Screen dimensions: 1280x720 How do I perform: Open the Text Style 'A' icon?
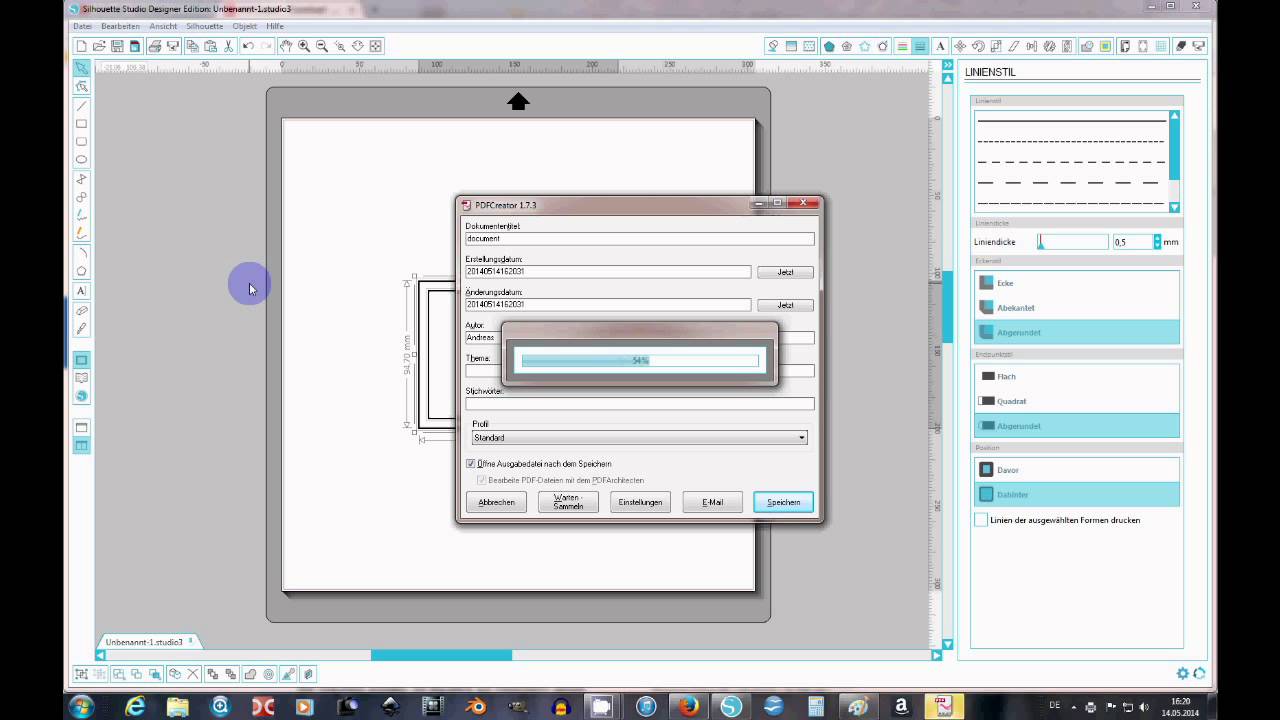click(940, 46)
